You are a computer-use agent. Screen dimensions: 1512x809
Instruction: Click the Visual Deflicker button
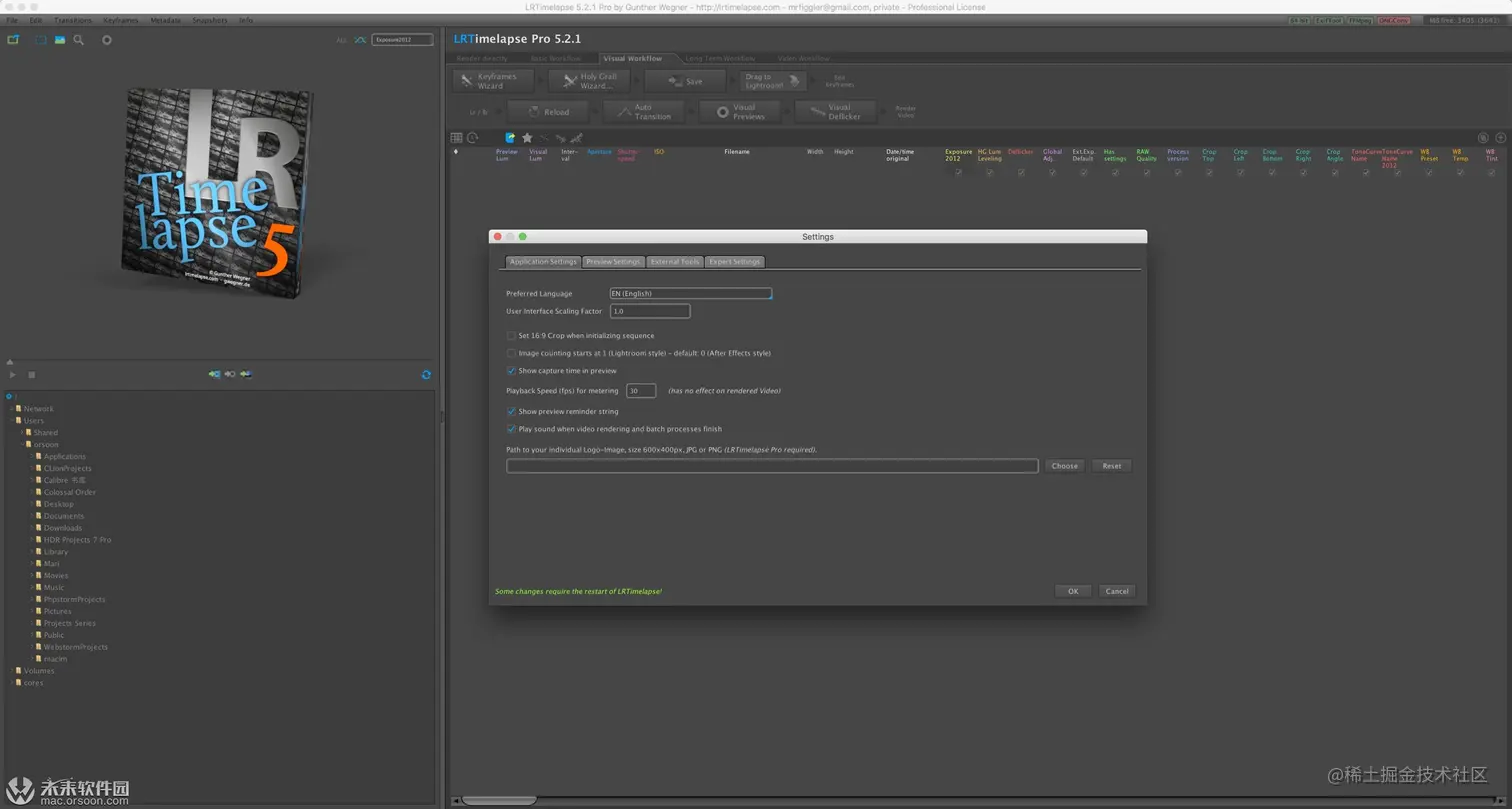(x=836, y=112)
